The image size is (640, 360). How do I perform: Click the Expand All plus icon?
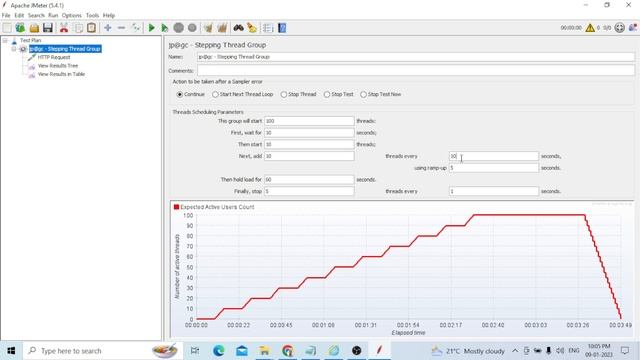108,28
